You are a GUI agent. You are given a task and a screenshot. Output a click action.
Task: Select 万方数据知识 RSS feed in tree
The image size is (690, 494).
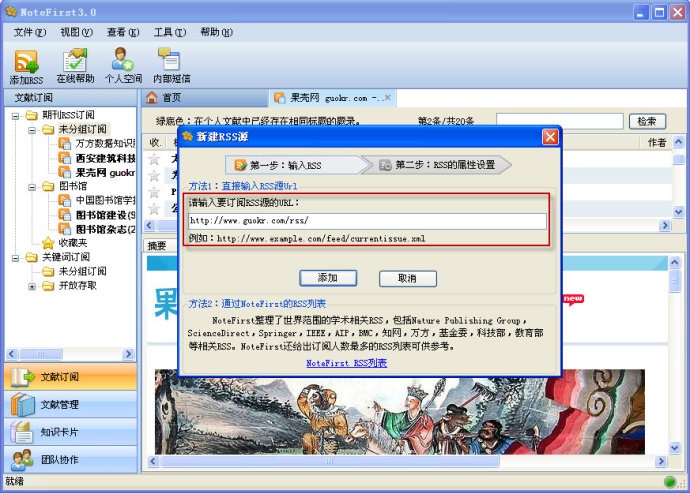tap(97, 143)
